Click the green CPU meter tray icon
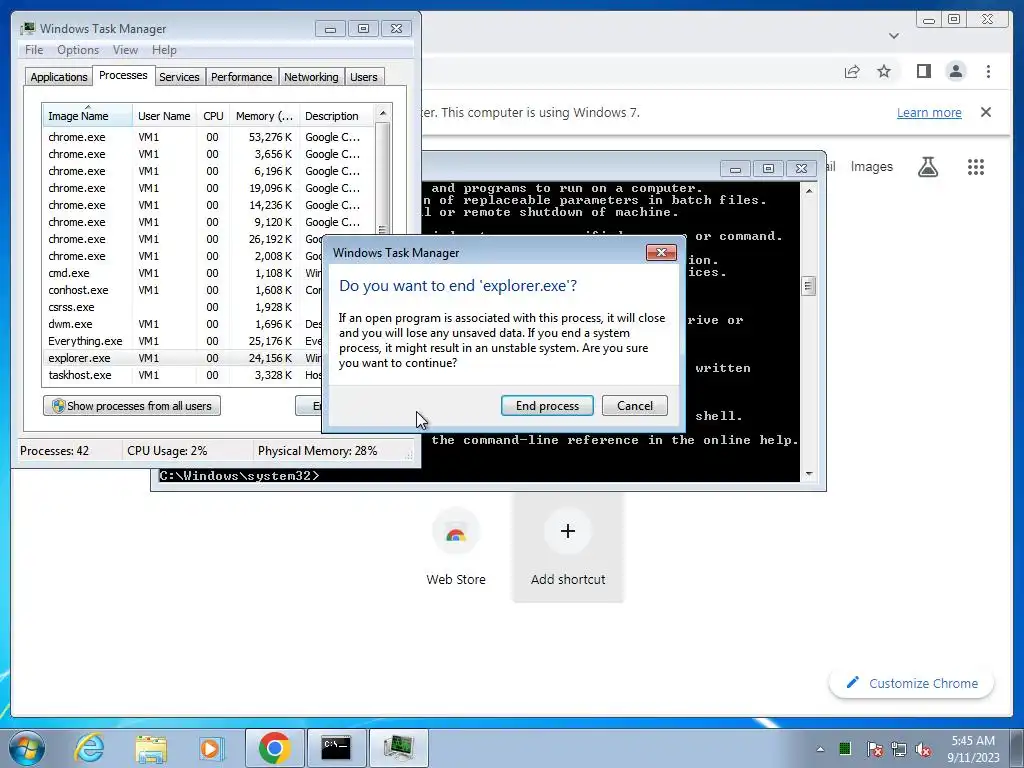 844,748
